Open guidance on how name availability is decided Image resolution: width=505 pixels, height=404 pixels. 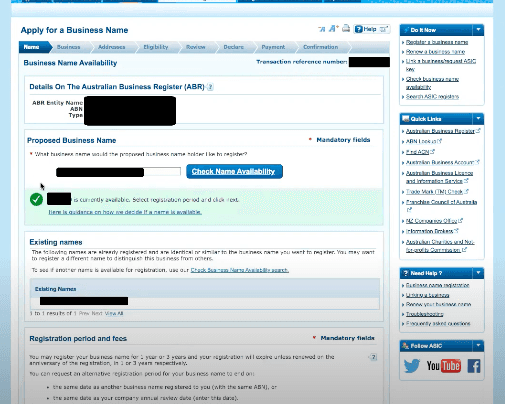[x=125, y=212]
